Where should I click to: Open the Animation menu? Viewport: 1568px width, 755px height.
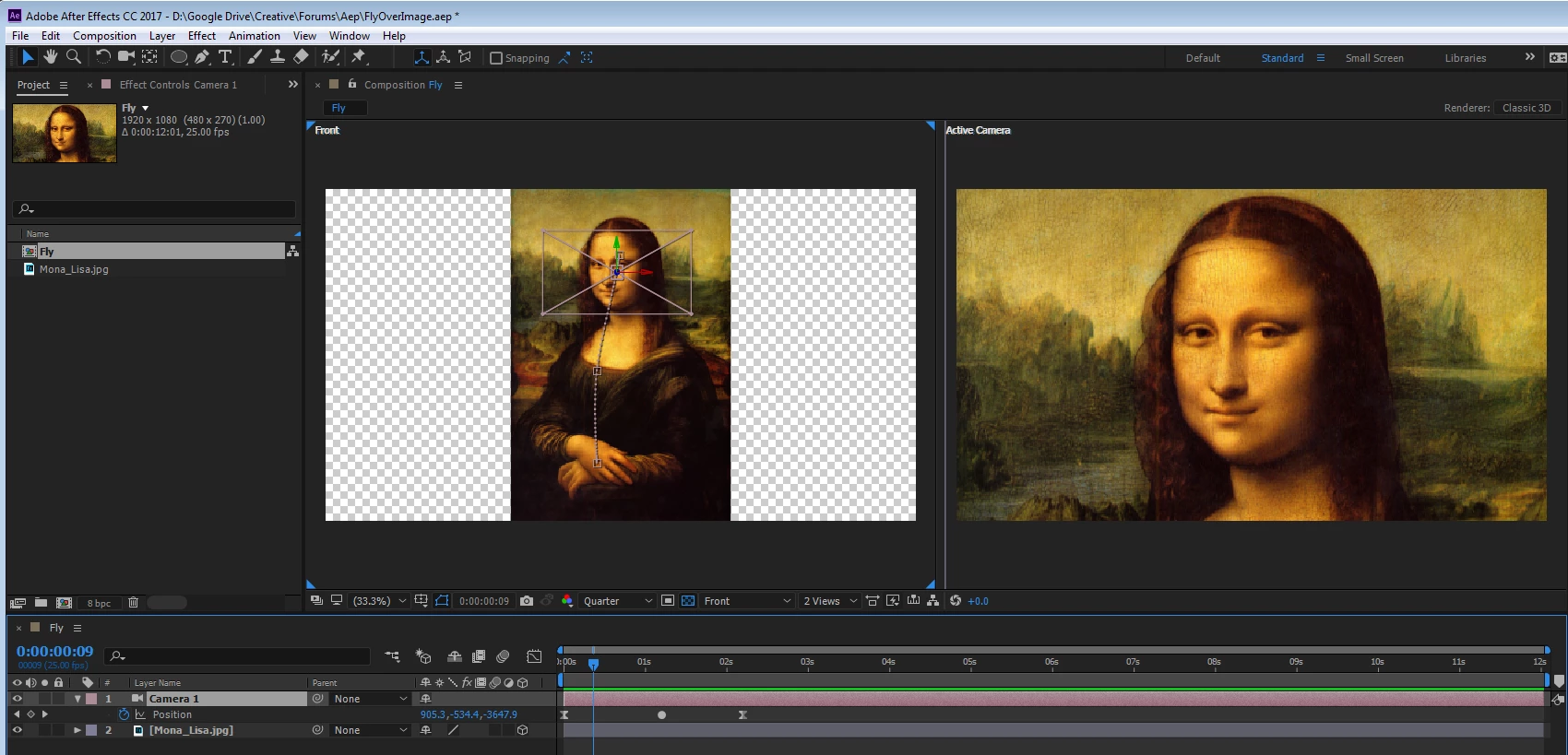point(255,36)
